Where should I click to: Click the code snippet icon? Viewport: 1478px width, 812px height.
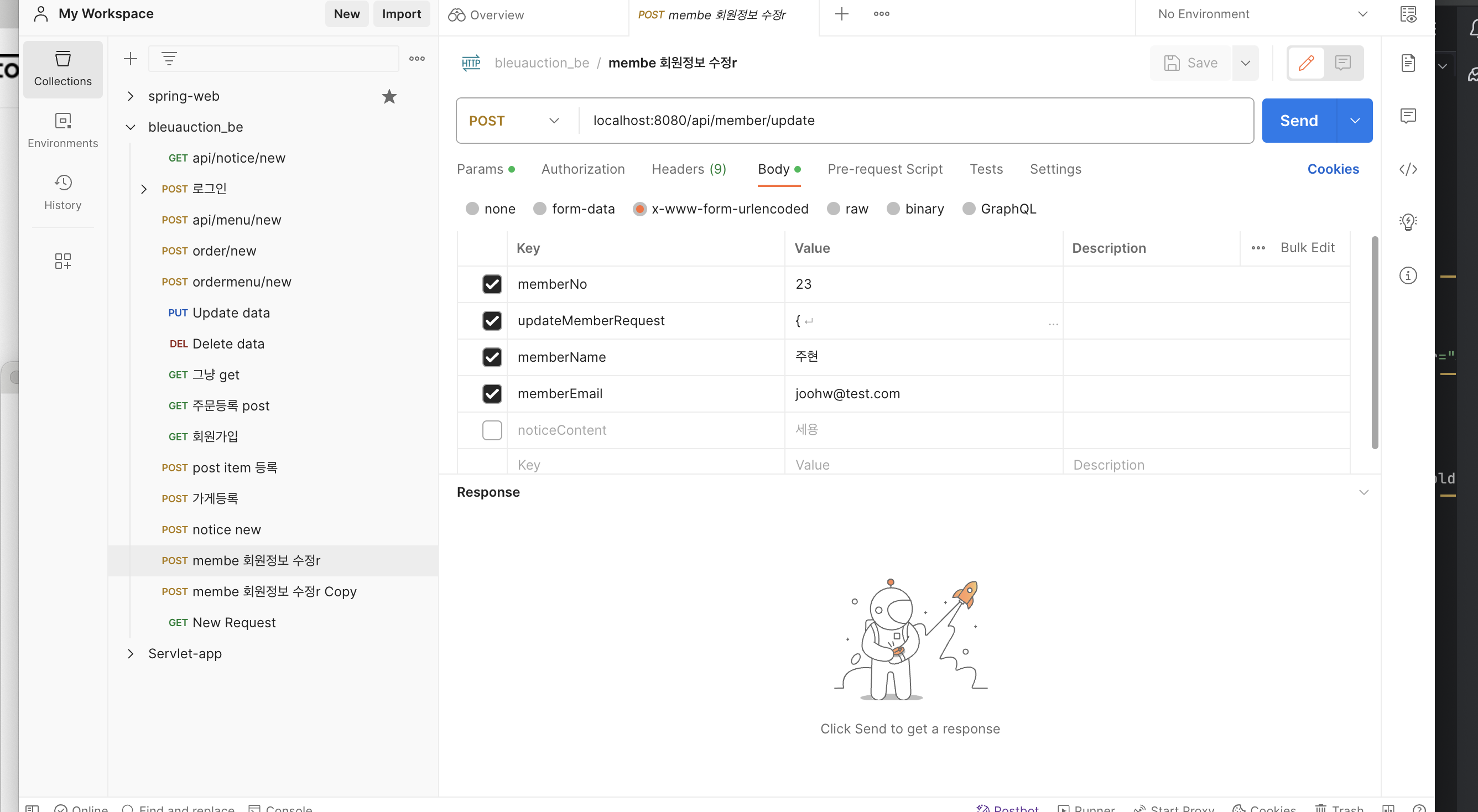click(x=1407, y=169)
